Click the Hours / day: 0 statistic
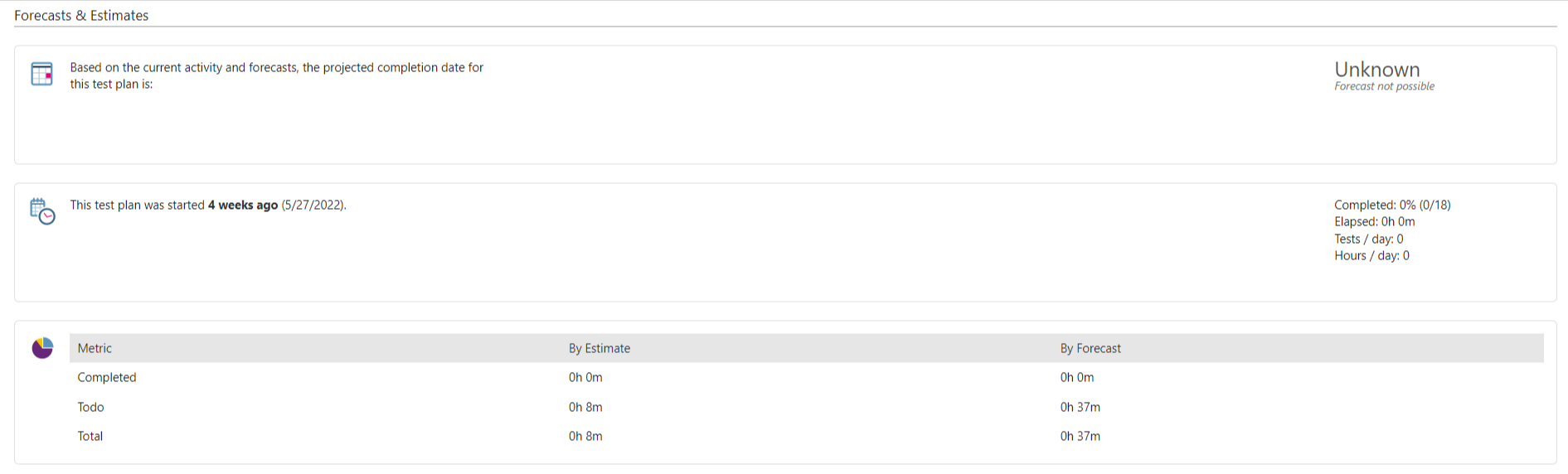1568x474 pixels. pyautogui.click(x=1371, y=256)
